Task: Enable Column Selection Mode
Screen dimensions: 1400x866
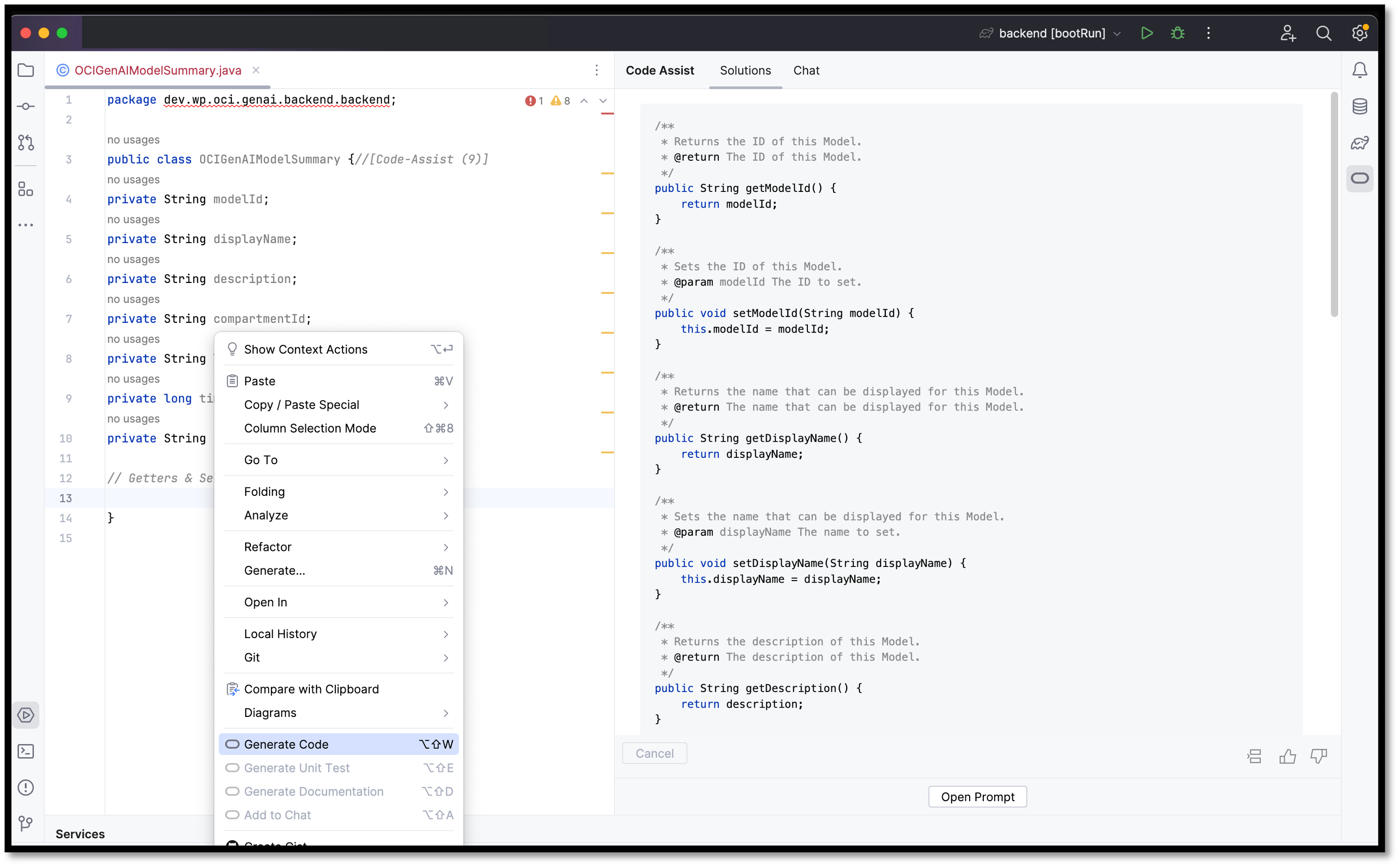Action: coord(309,428)
